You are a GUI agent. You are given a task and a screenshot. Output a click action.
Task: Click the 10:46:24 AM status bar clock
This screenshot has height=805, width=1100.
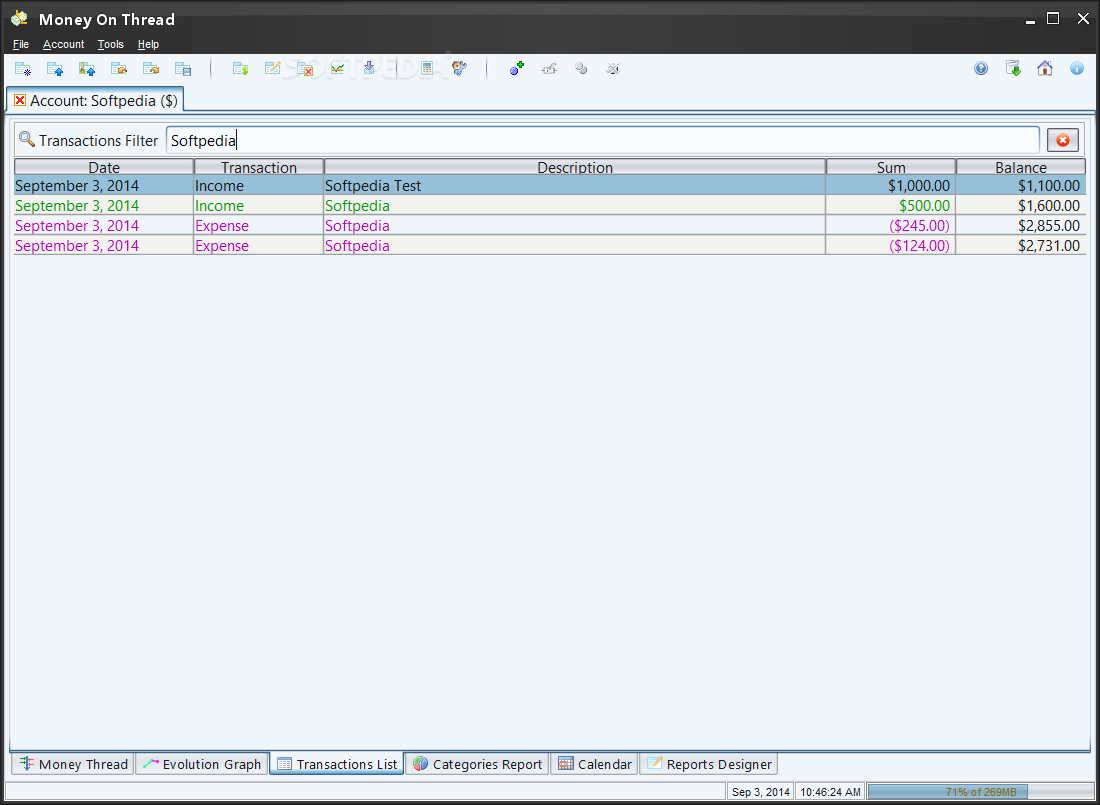tap(830, 792)
